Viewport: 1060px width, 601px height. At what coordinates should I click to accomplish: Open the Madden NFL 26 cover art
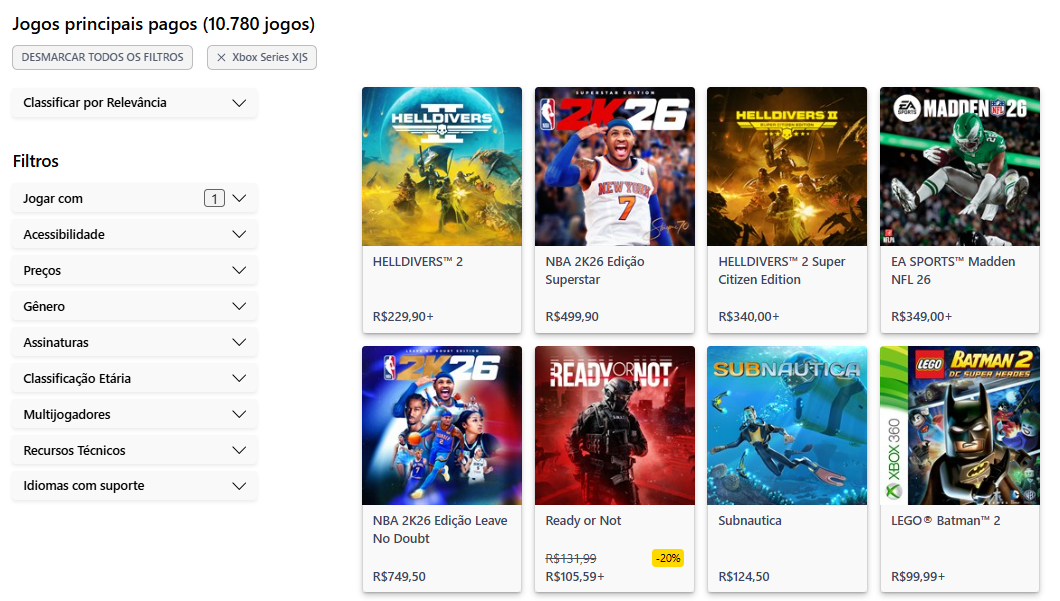tap(960, 166)
